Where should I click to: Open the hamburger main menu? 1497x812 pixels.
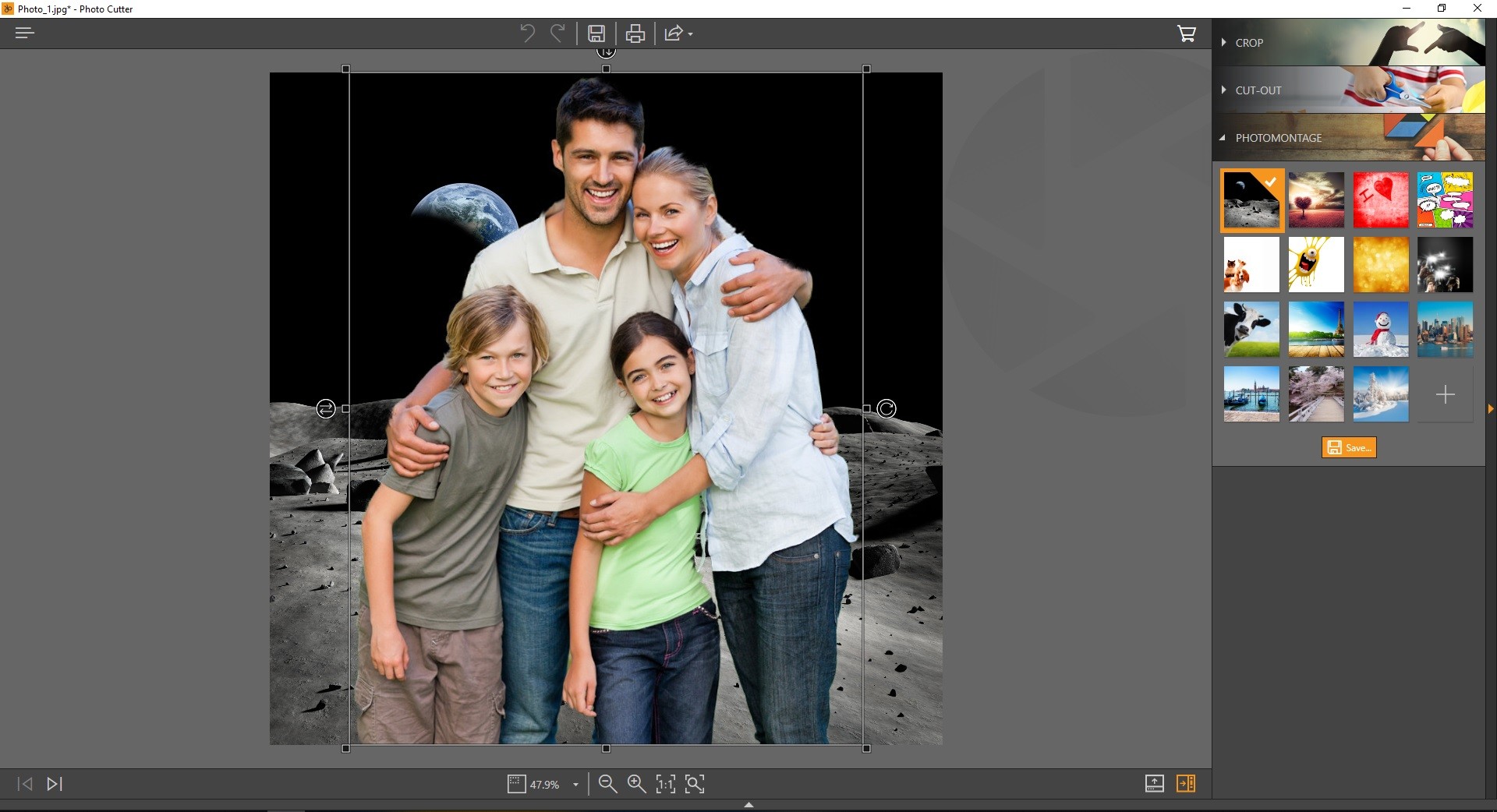(x=25, y=33)
